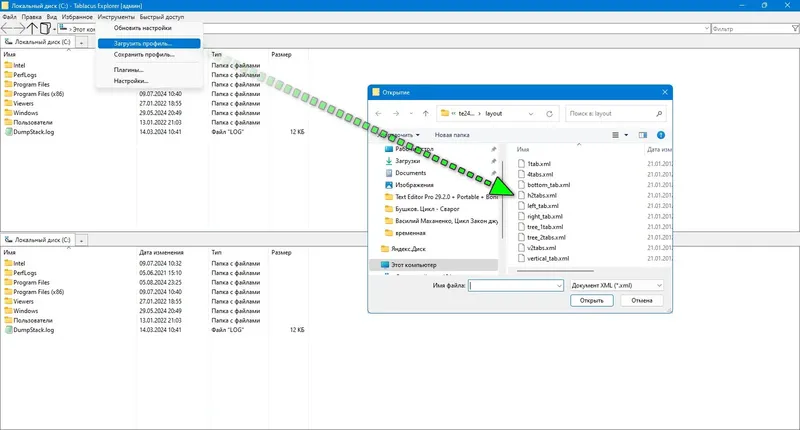Choose Сохранить профиль menu entry
800x430 pixels.
(x=149, y=55)
